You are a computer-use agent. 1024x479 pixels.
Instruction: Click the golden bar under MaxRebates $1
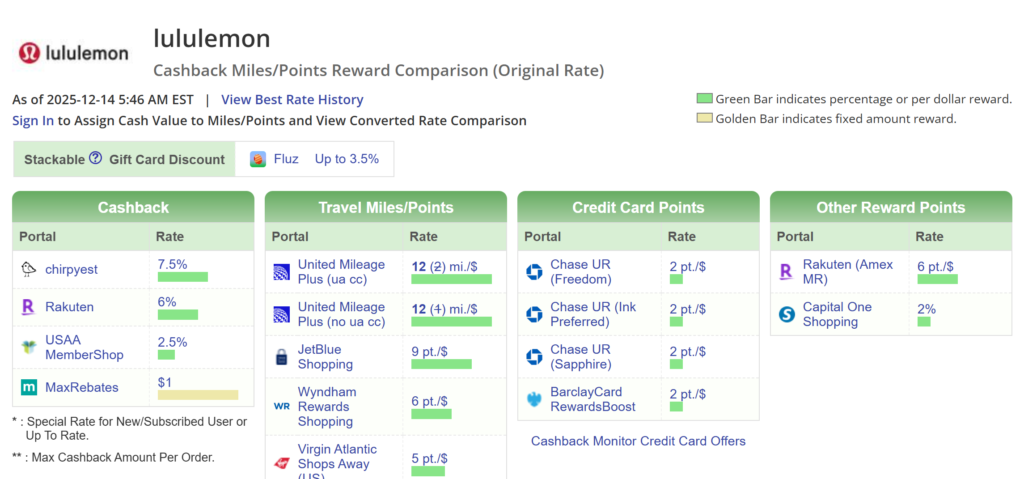point(198,395)
